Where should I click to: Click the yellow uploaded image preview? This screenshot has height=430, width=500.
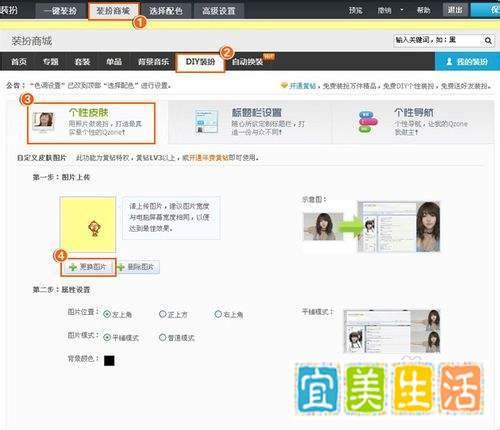pos(88,224)
